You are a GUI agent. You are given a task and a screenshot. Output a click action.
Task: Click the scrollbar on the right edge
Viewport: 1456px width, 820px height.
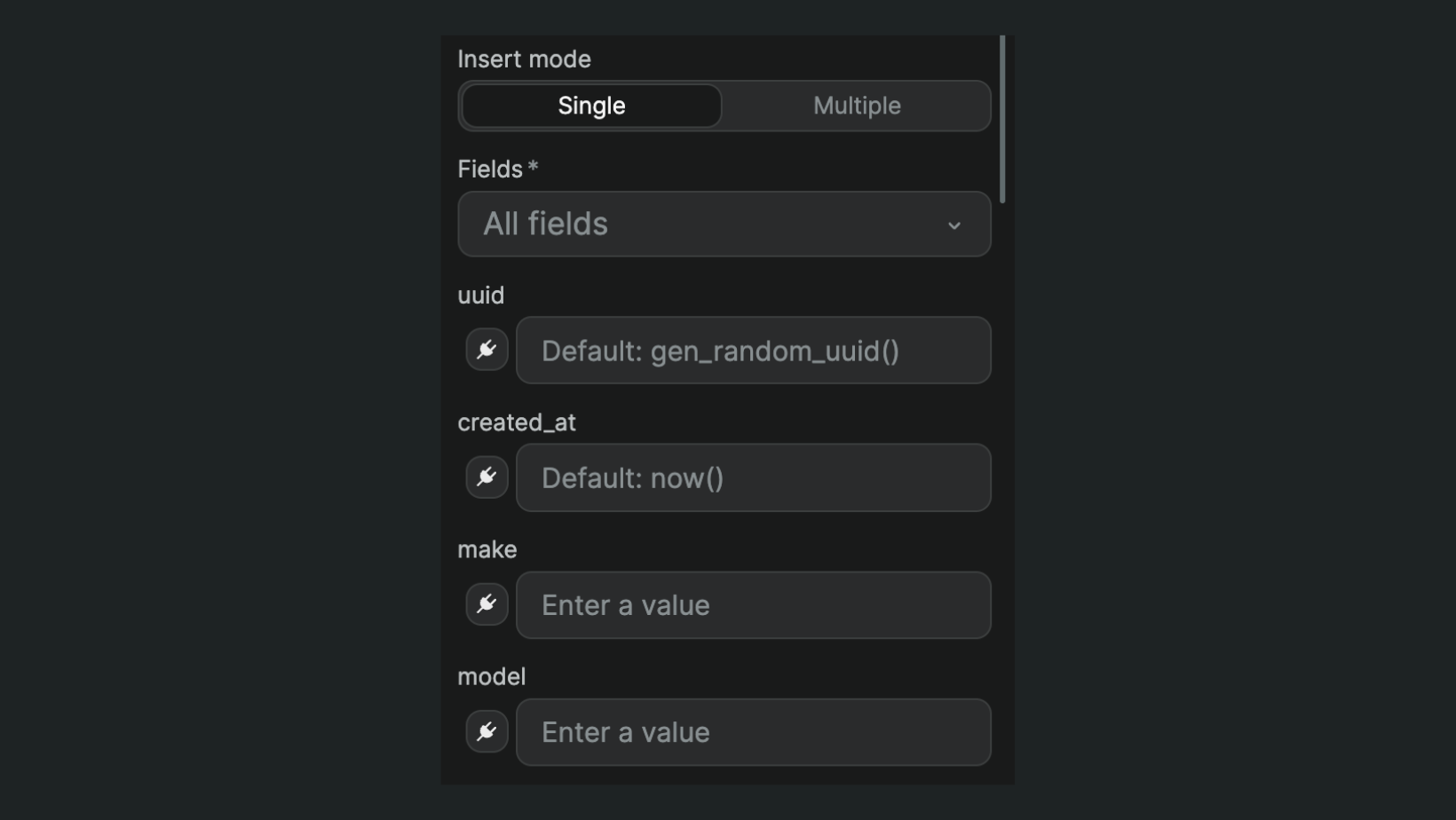tap(1003, 111)
